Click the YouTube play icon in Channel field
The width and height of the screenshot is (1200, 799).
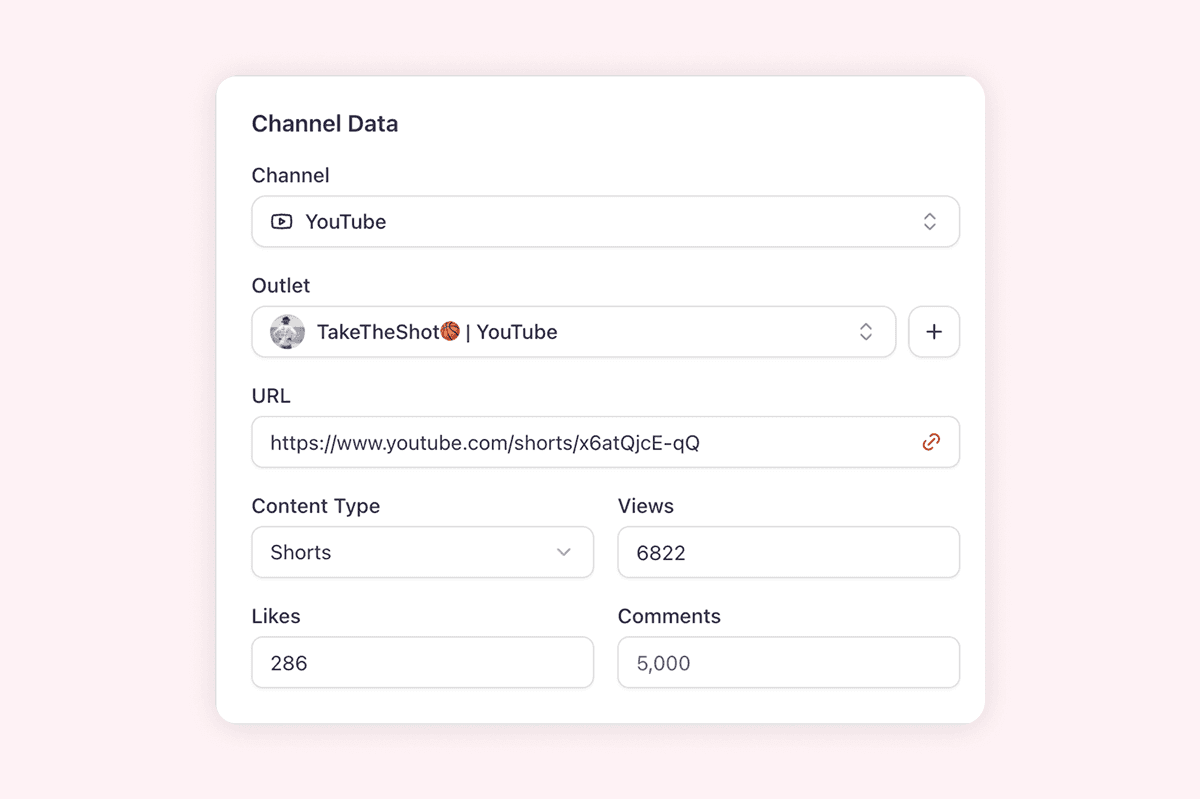click(281, 221)
